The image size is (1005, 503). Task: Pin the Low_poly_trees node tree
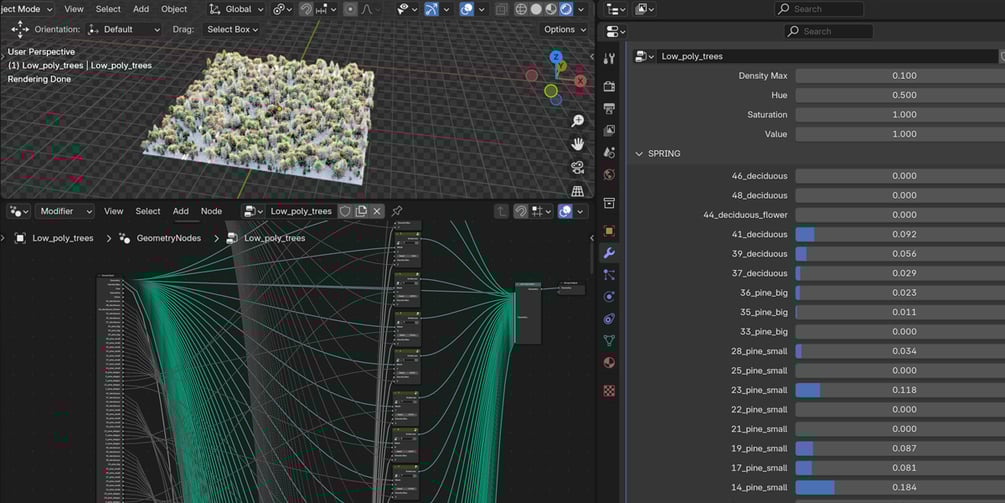point(397,211)
